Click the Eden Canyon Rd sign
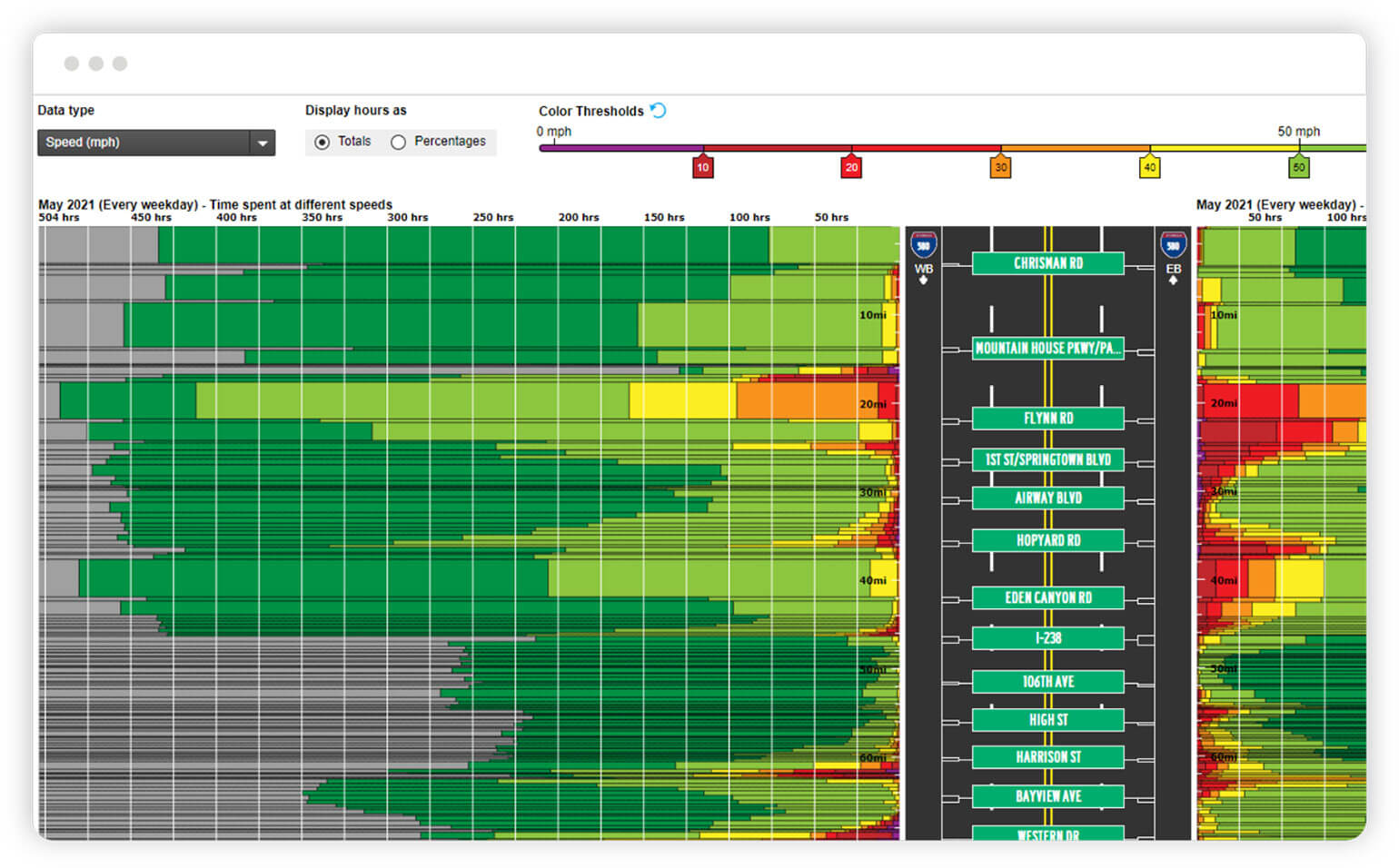 click(1047, 598)
